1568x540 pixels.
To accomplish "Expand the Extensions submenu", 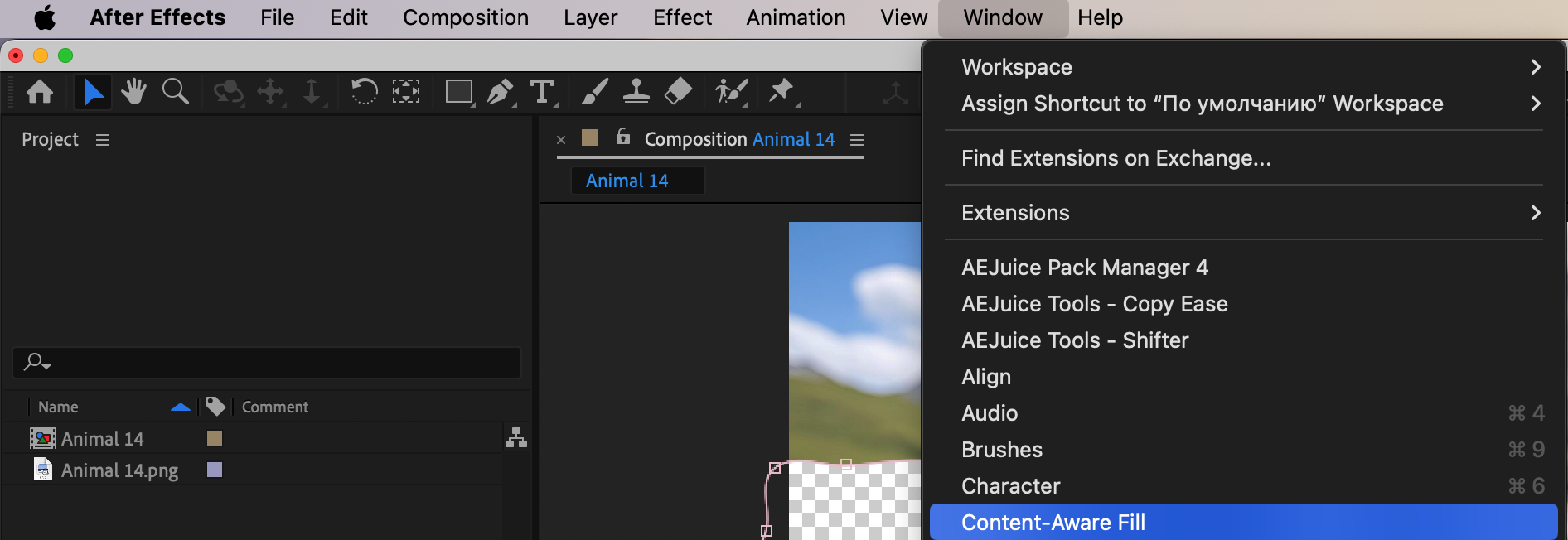I will point(1243,213).
